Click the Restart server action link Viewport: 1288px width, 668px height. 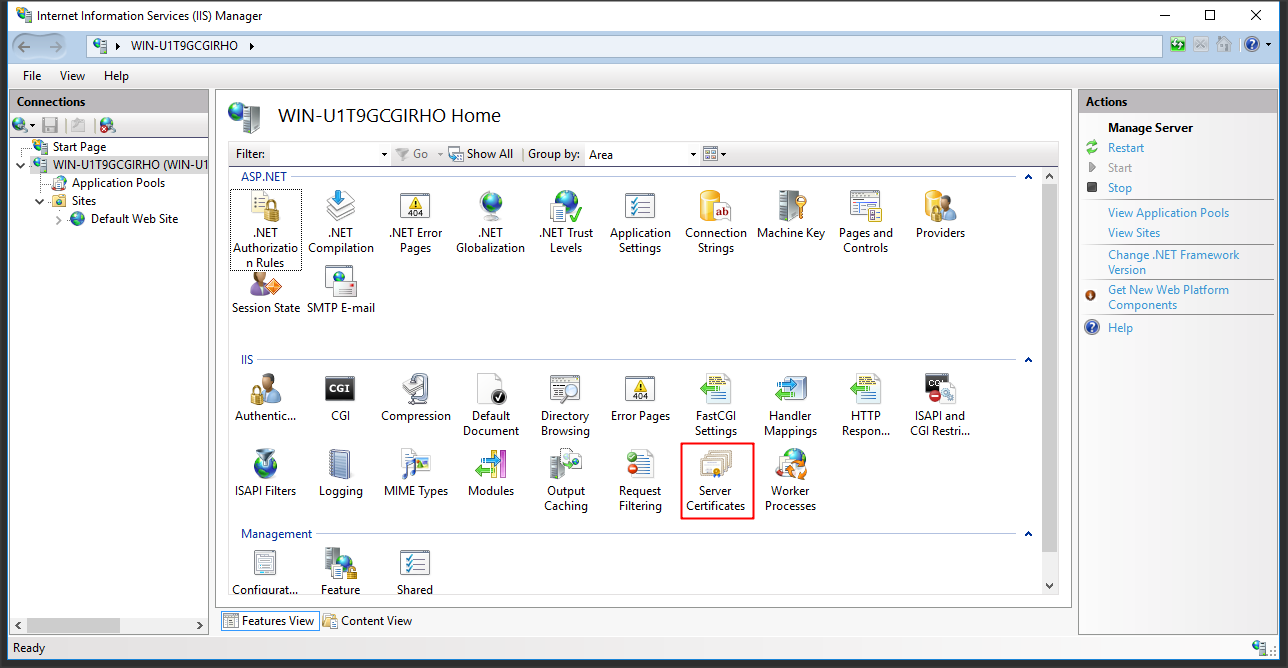coord(1125,148)
